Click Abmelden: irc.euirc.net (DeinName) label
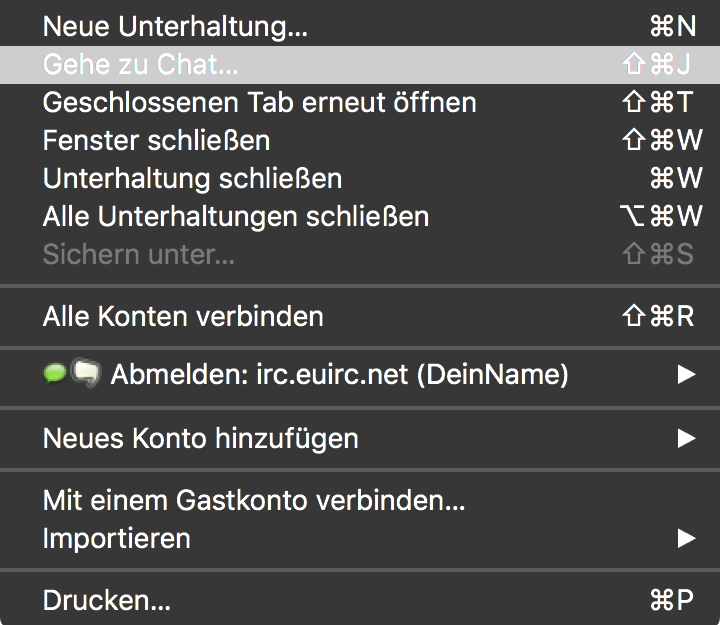Viewport: 720px width, 625px height. (x=339, y=375)
